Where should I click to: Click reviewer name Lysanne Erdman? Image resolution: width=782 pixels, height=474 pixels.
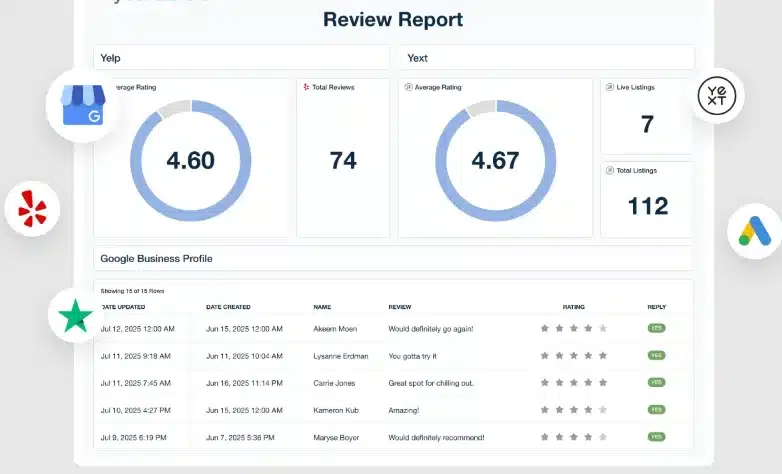pos(341,356)
